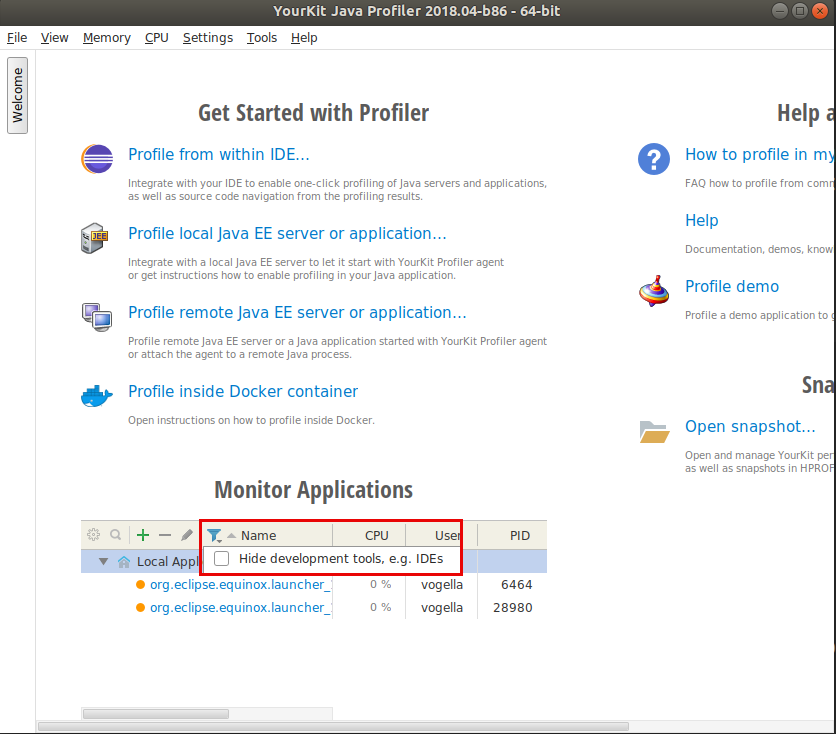Open the CPU menu
The height and width of the screenshot is (734, 836).
157,38
